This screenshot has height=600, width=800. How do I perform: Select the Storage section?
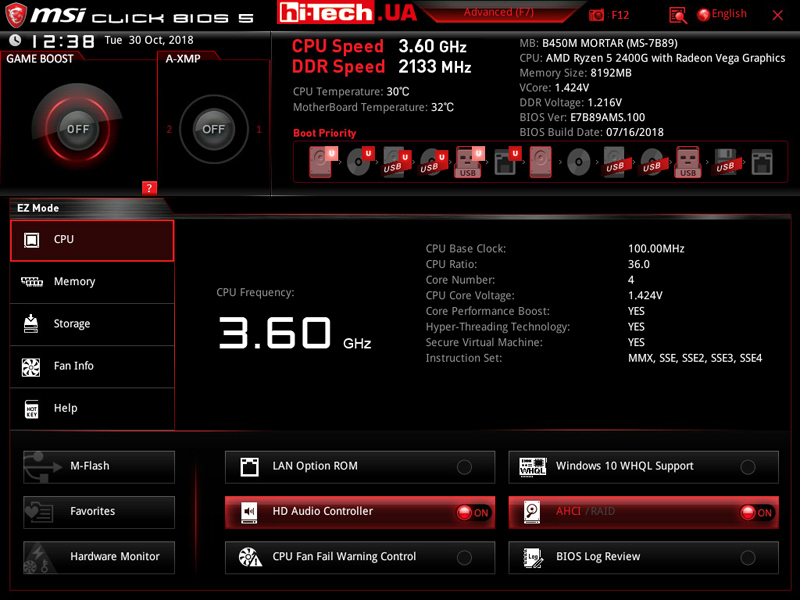(x=92, y=324)
